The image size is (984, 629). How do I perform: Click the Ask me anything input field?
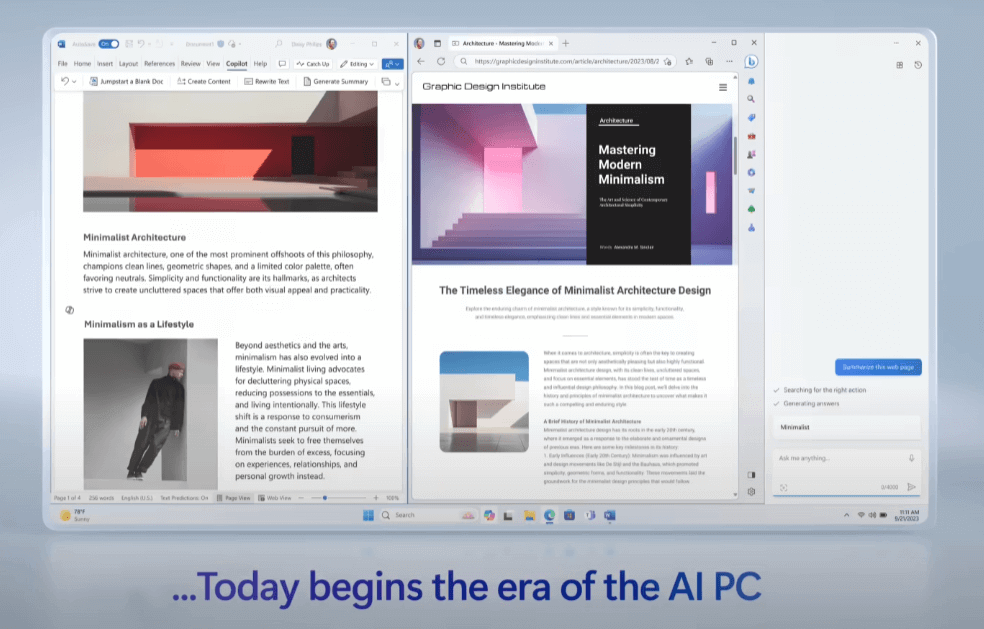point(840,456)
